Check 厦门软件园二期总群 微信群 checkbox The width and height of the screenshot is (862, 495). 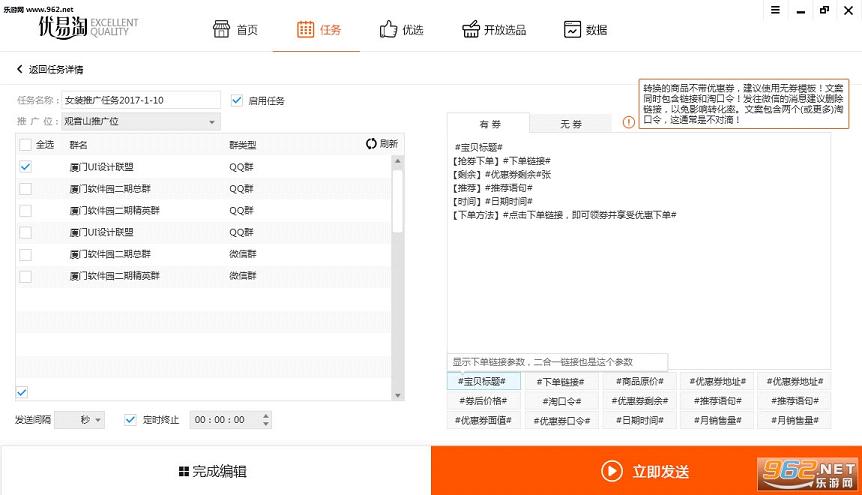(25, 255)
